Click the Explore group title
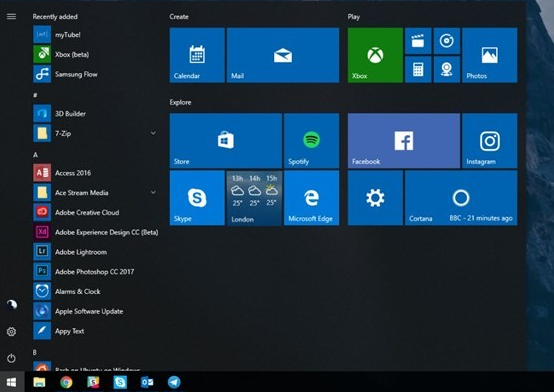 coord(180,102)
